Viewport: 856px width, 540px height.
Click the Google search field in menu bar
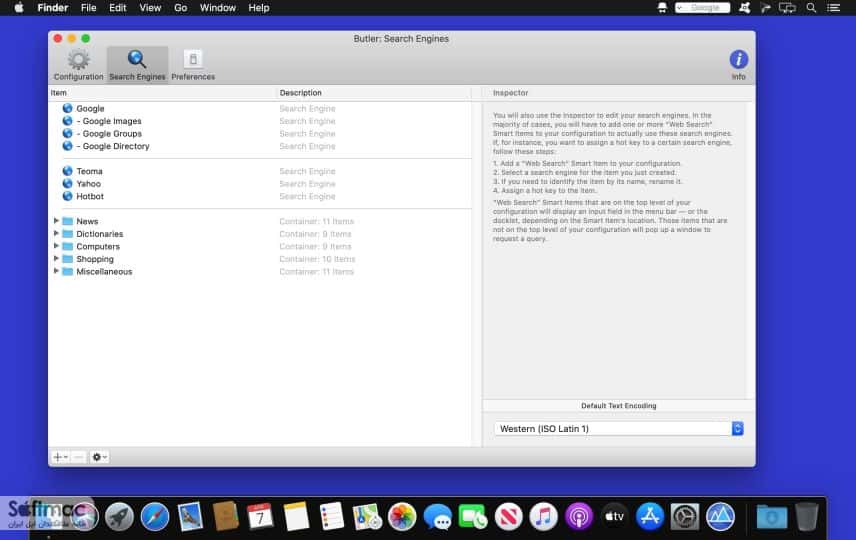point(702,8)
